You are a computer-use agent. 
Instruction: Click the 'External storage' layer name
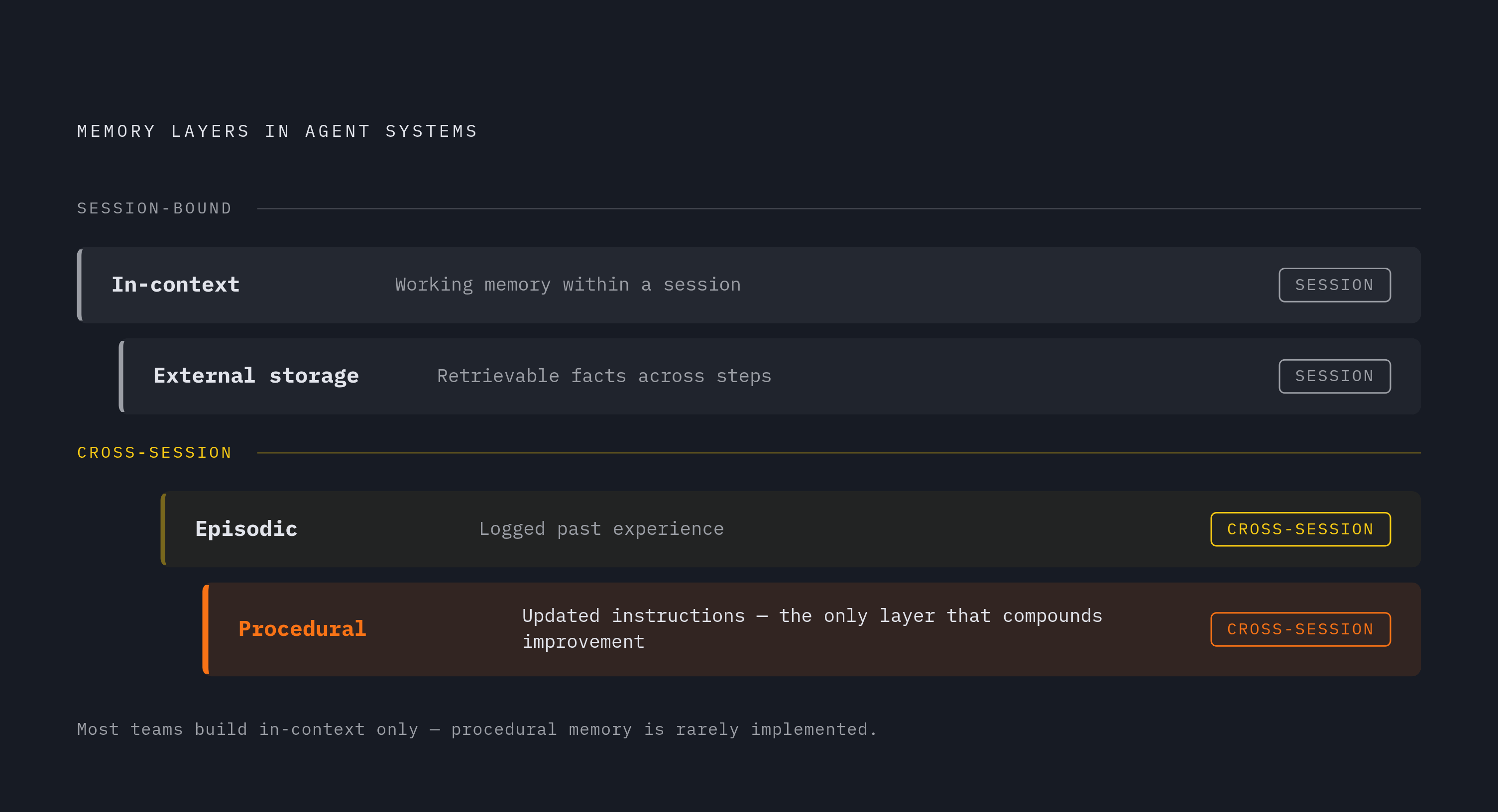256,376
